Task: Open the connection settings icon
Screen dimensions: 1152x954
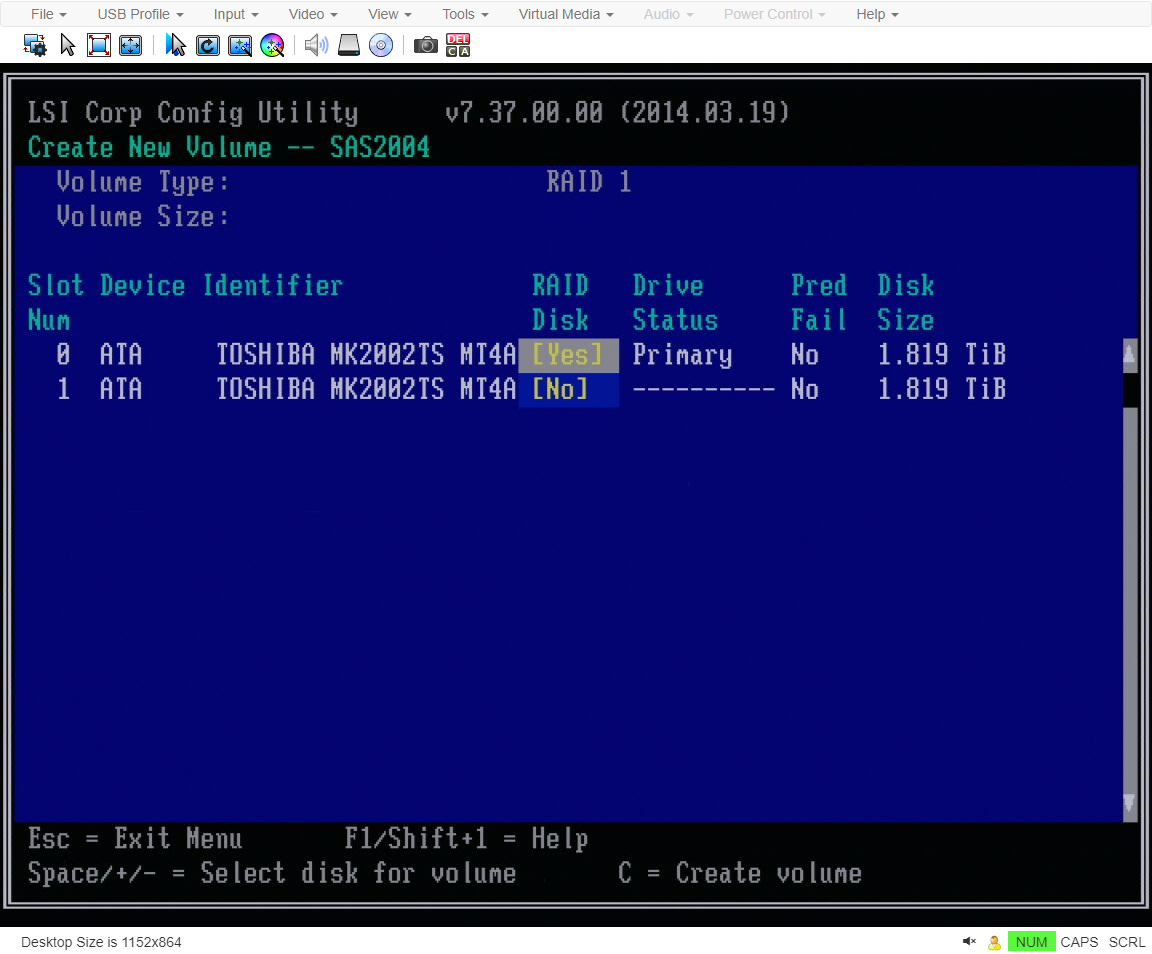Action: click(x=35, y=46)
